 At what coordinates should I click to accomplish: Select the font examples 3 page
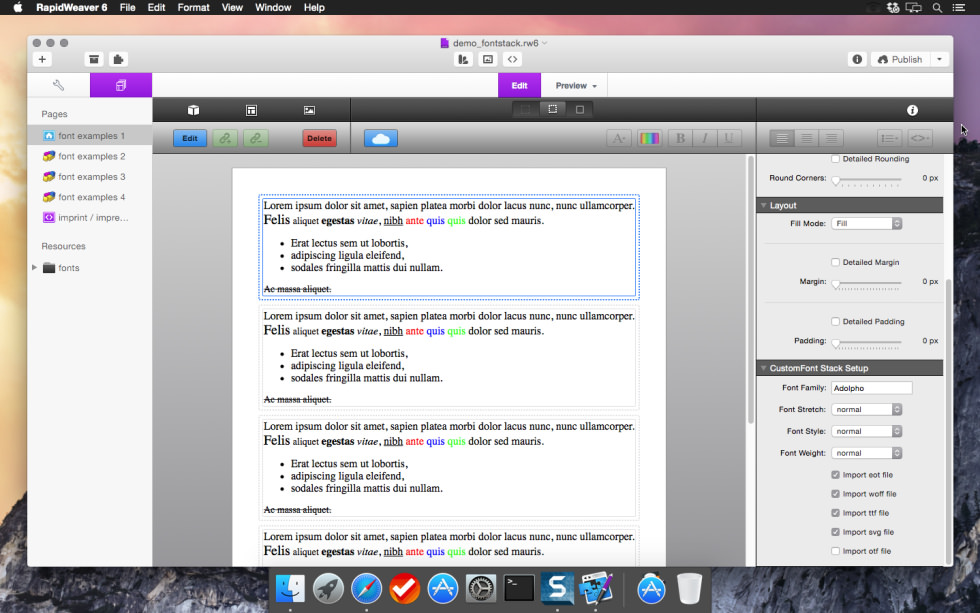coord(90,177)
